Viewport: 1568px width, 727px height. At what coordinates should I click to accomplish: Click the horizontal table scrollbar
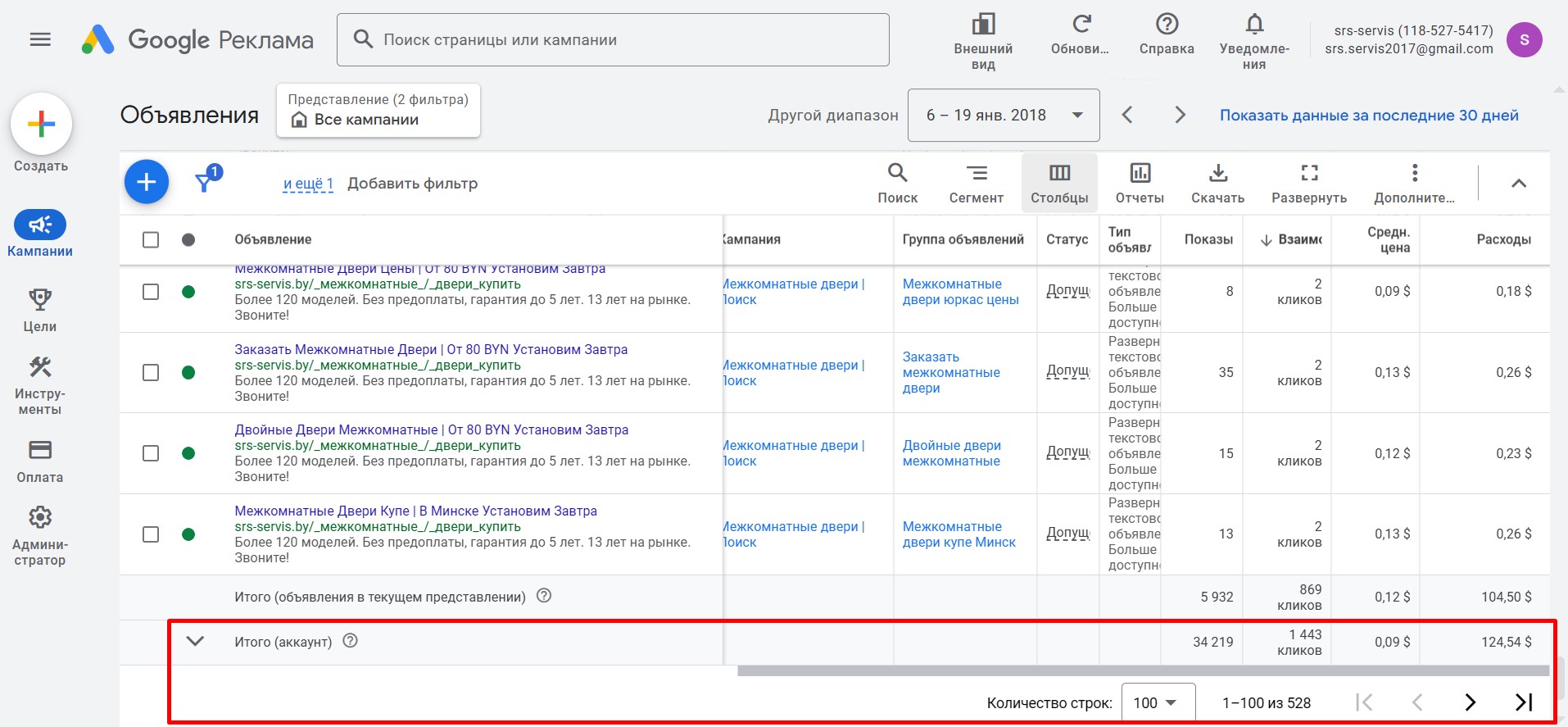[1143, 670]
